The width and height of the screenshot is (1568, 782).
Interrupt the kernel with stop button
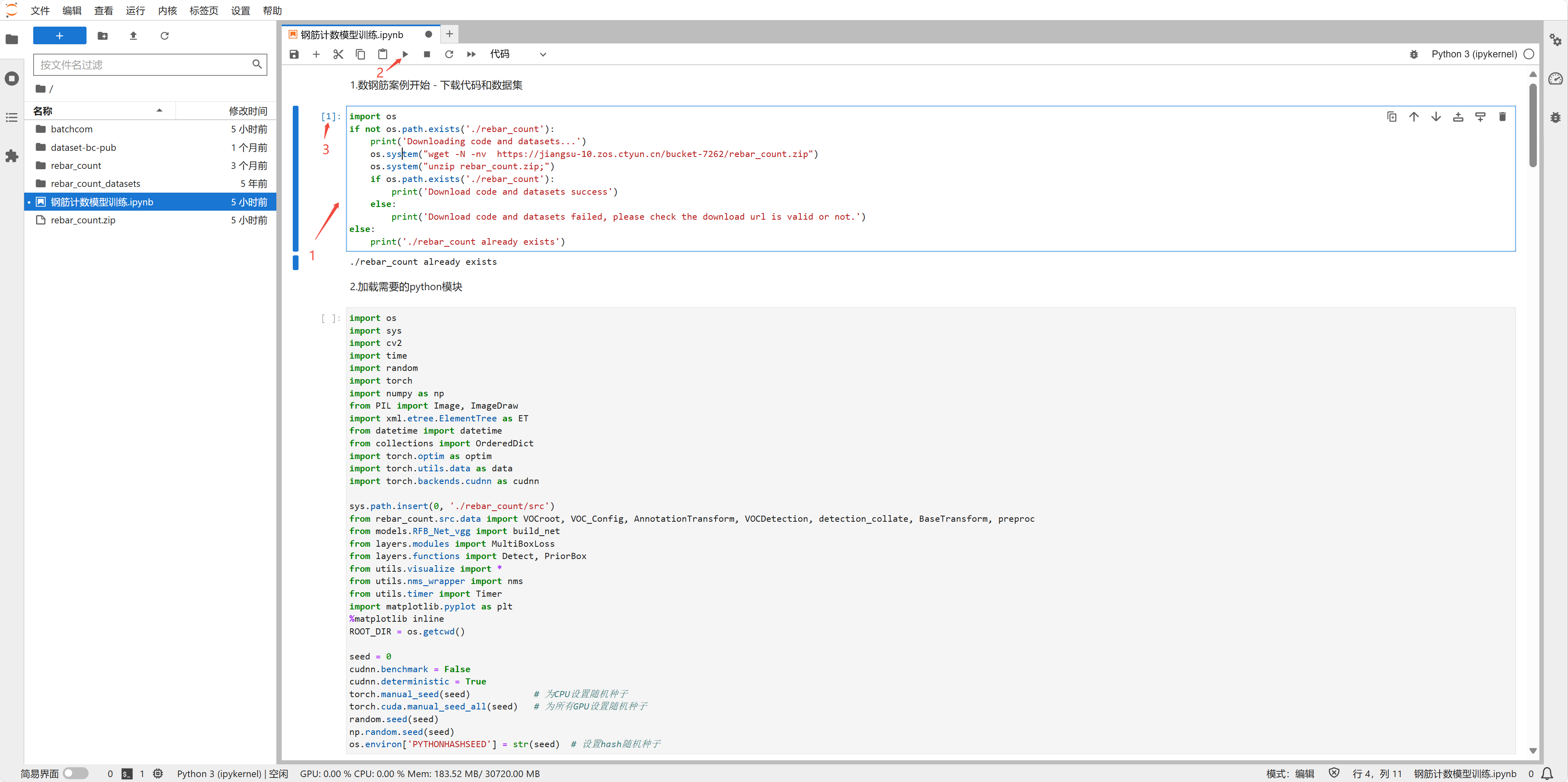coord(427,54)
